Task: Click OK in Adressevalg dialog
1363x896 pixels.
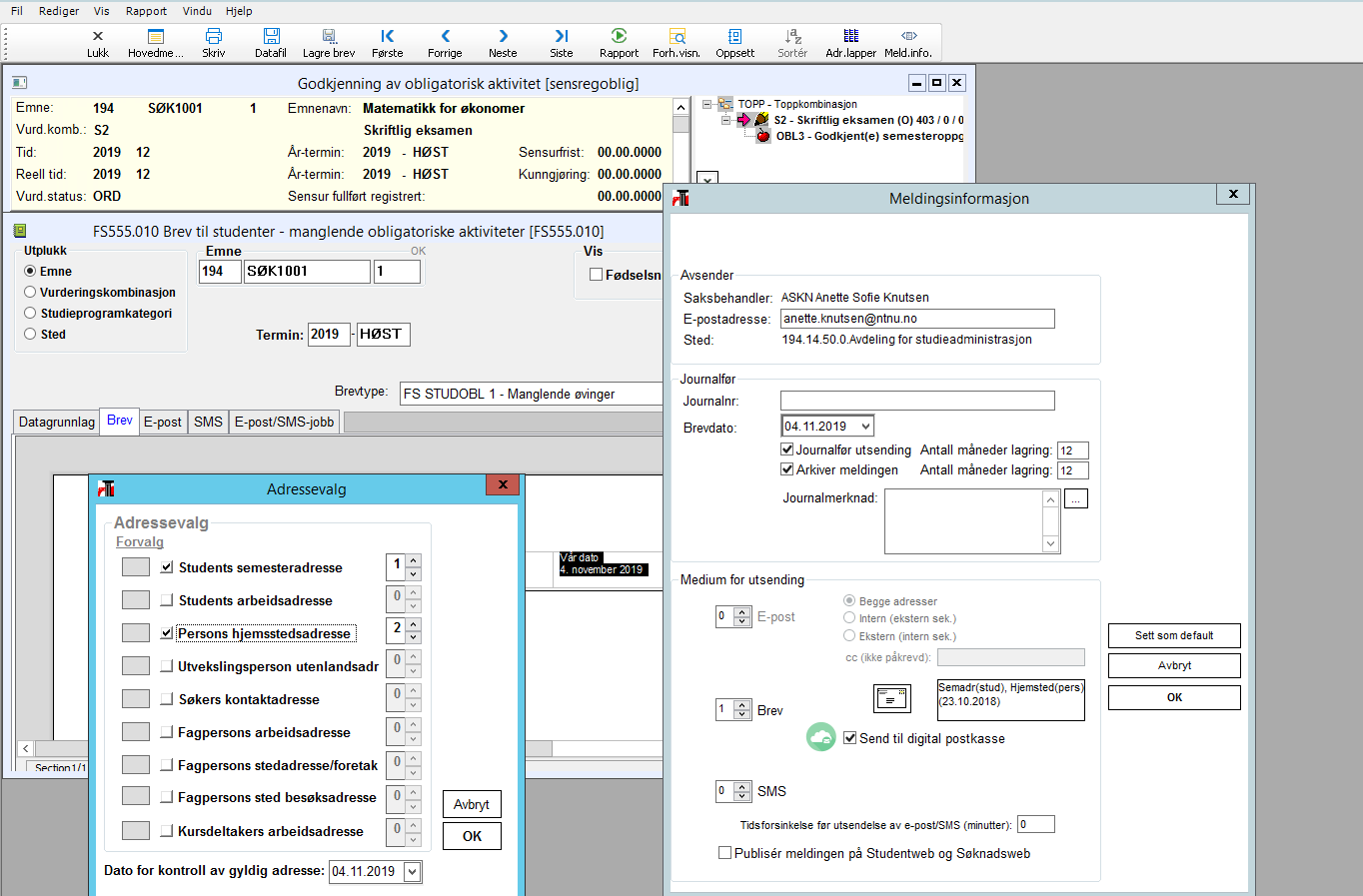Action: click(472, 836)
